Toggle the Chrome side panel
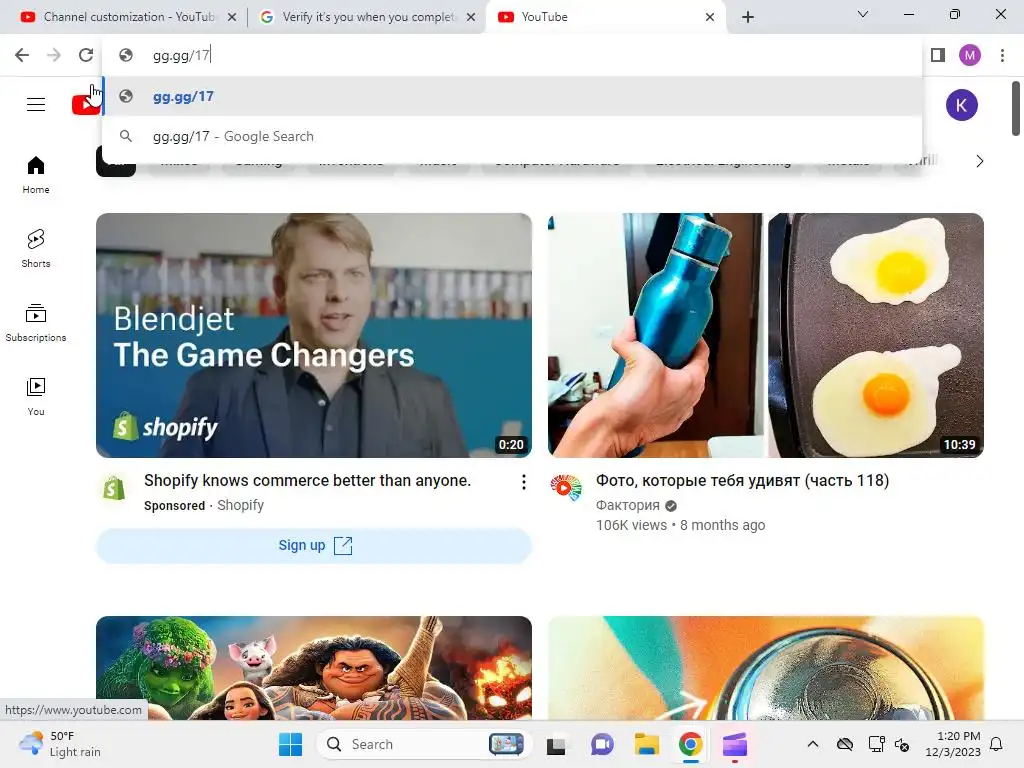The width and height of the screenshot is (1024, 768). pos(938,56)
